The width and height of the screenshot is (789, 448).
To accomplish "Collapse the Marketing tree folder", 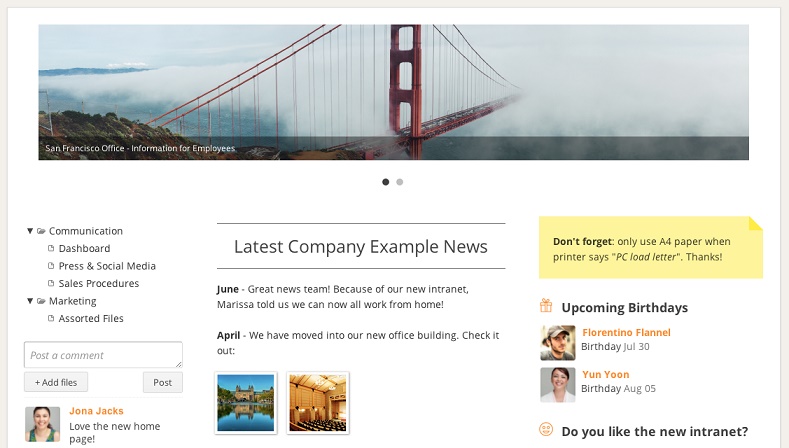I will pos(30,301).
